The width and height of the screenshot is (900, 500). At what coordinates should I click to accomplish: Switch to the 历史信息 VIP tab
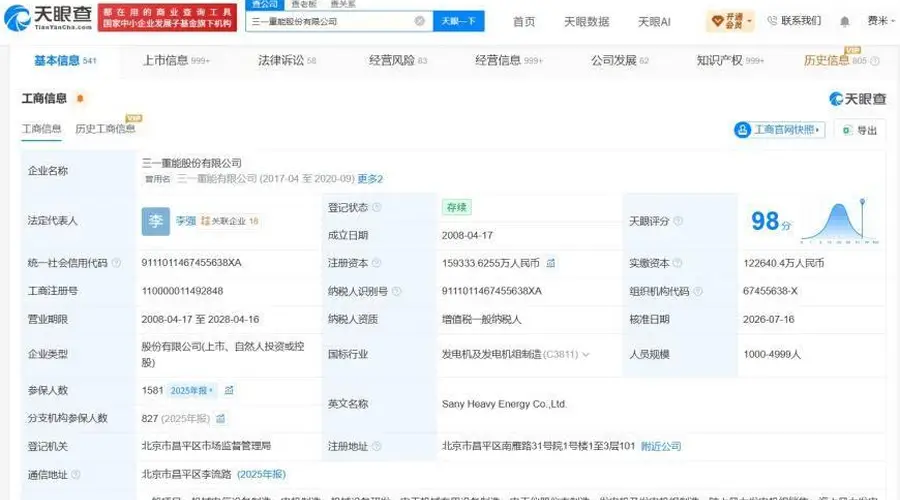point(835,60)
